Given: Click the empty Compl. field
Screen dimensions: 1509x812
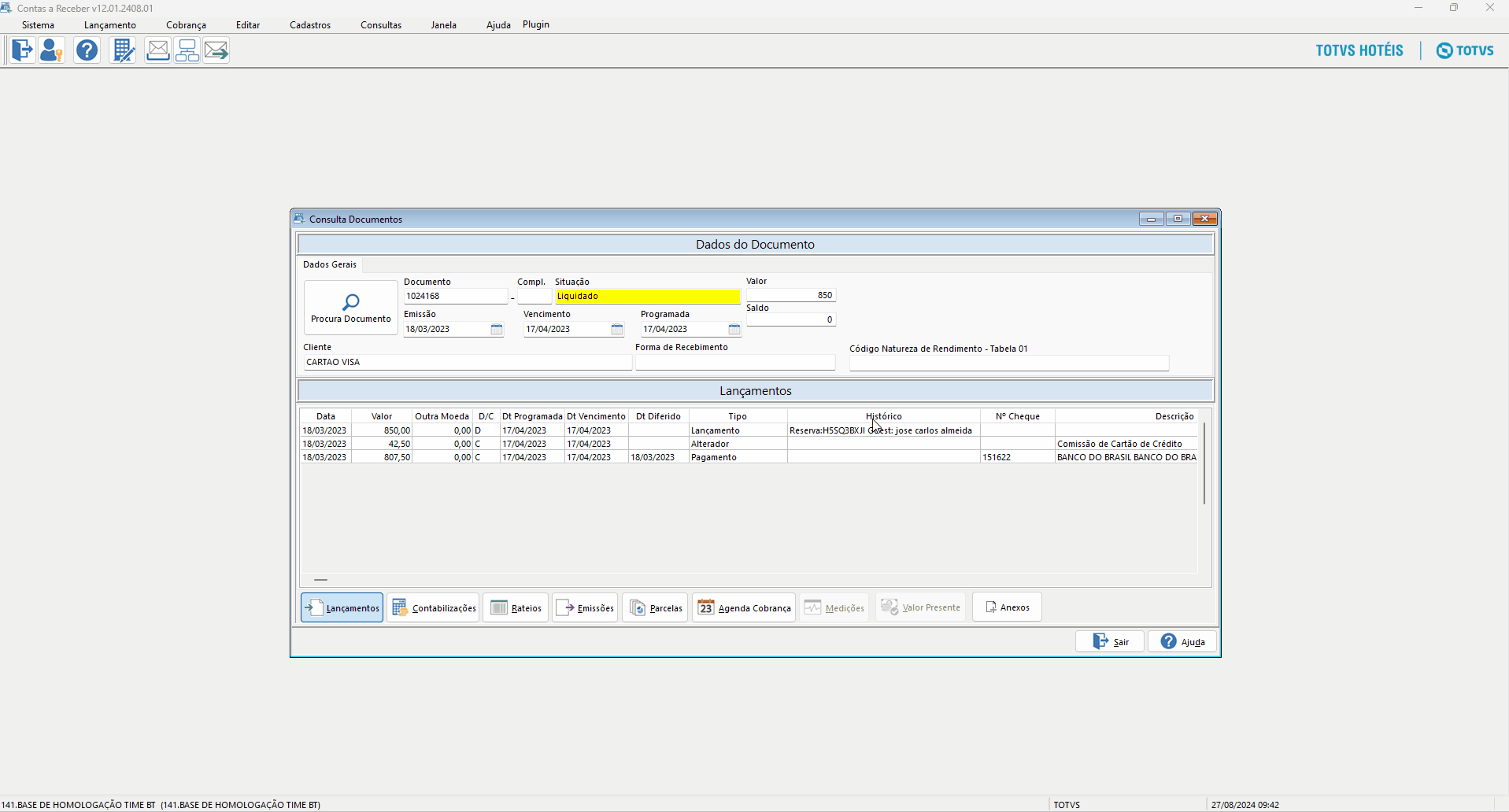Looking at the screenshot, I should [534, 296].
